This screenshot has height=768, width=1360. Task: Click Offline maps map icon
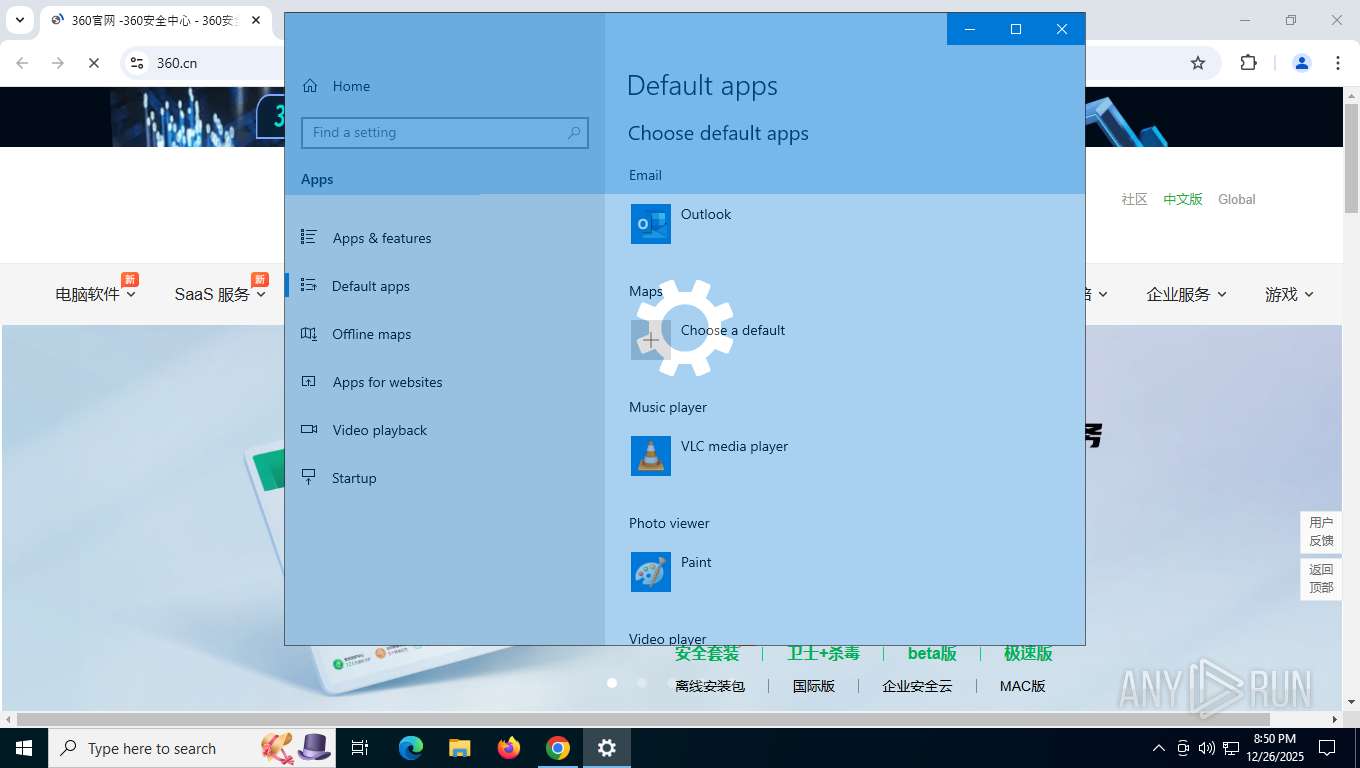pyautogui.click(x=309, y=334)
